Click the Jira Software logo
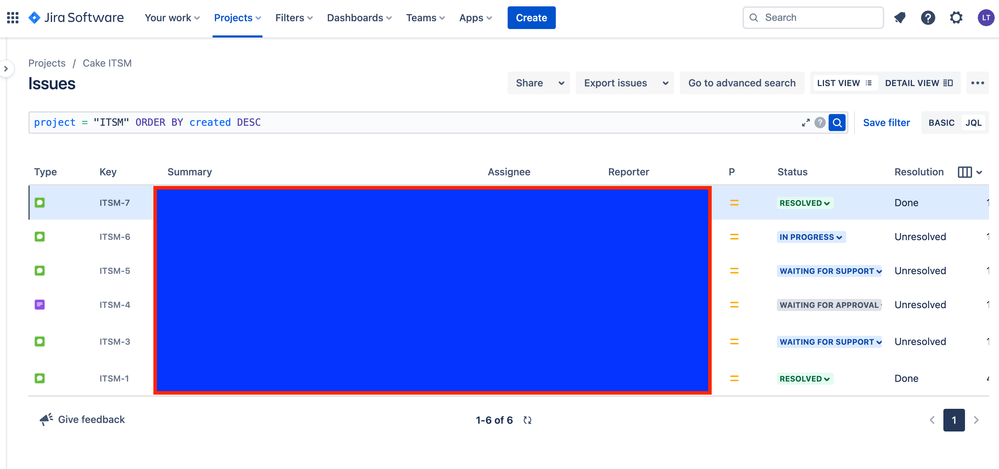Viewport: 999px width, 469px height. 76,18
